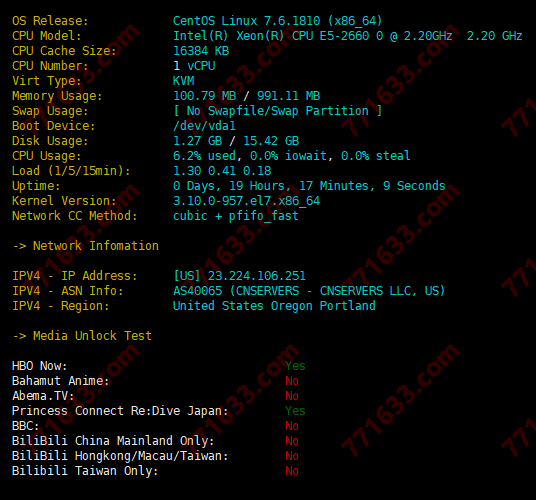
Task: Click the AS40065 CNSERVERS ASN info
Action: (x=309, y=291)
